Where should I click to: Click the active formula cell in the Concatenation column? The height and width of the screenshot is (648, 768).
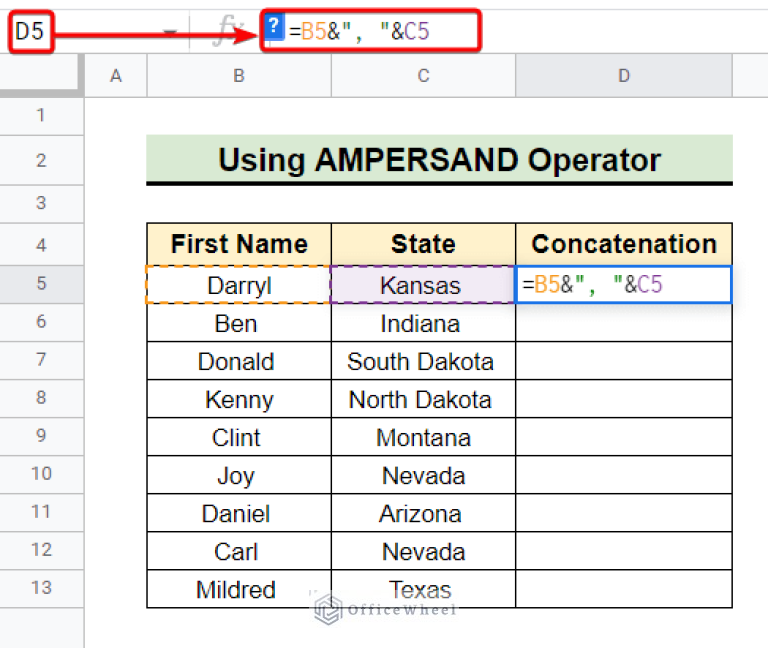(x=623, y=285)
